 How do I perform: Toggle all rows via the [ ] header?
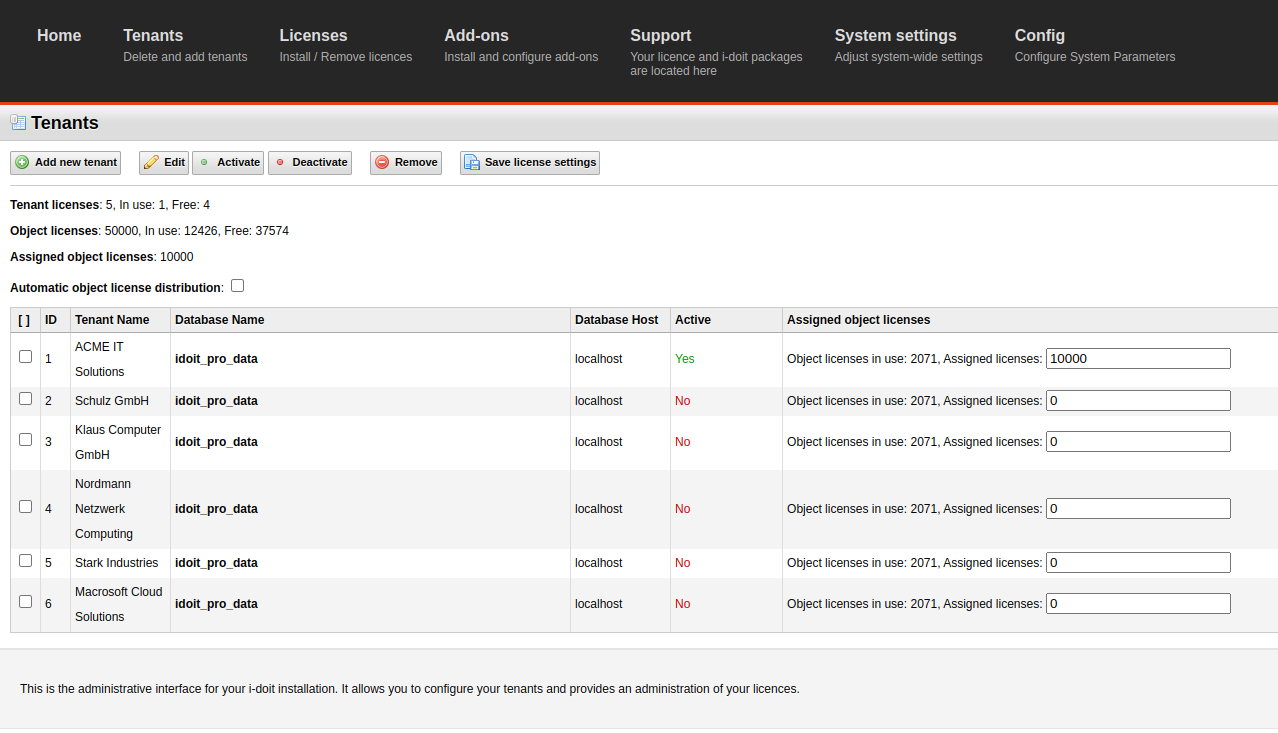(x=24, y=320)
